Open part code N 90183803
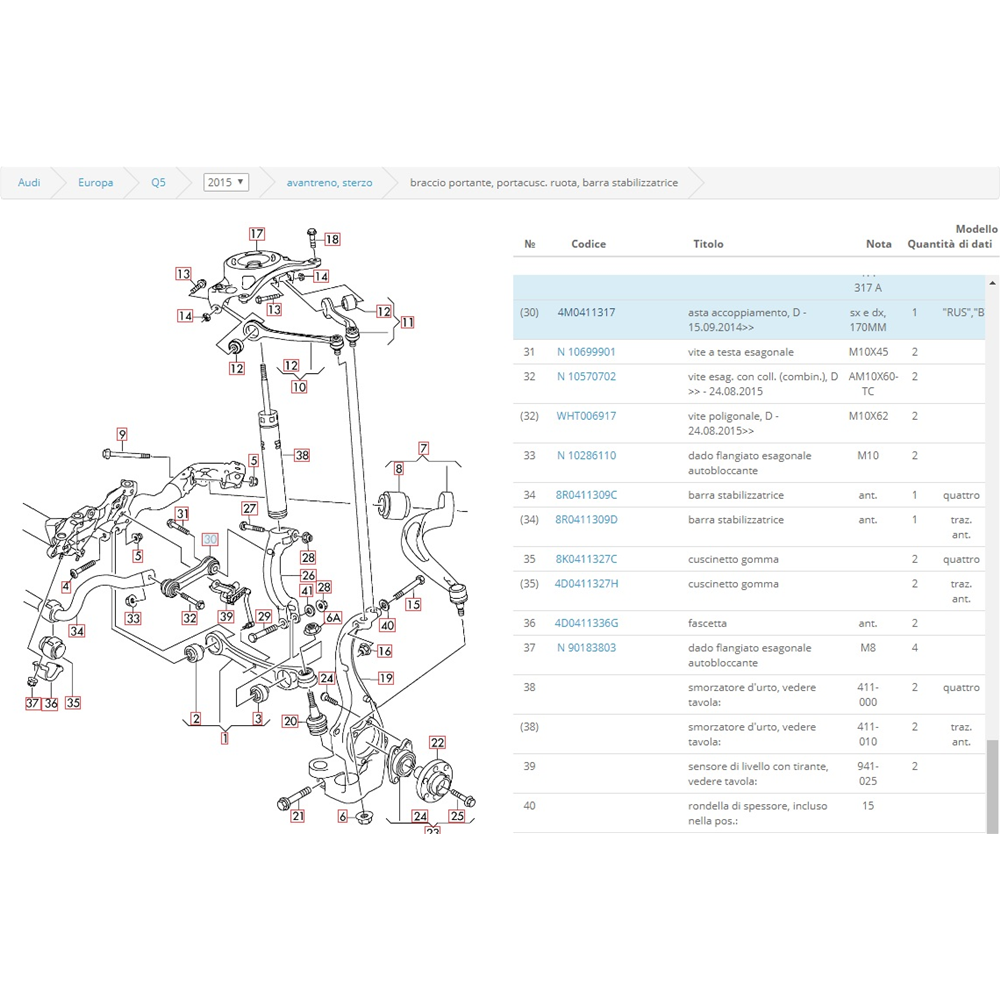Viewport: 1000px width, 1000px height. (586, 647)
